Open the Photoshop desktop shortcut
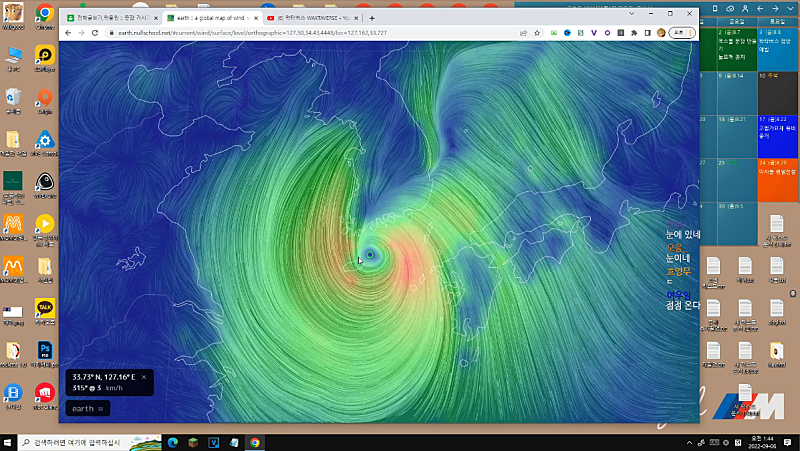This screenshot has width=800, height=451. click(x=44, y=351)
